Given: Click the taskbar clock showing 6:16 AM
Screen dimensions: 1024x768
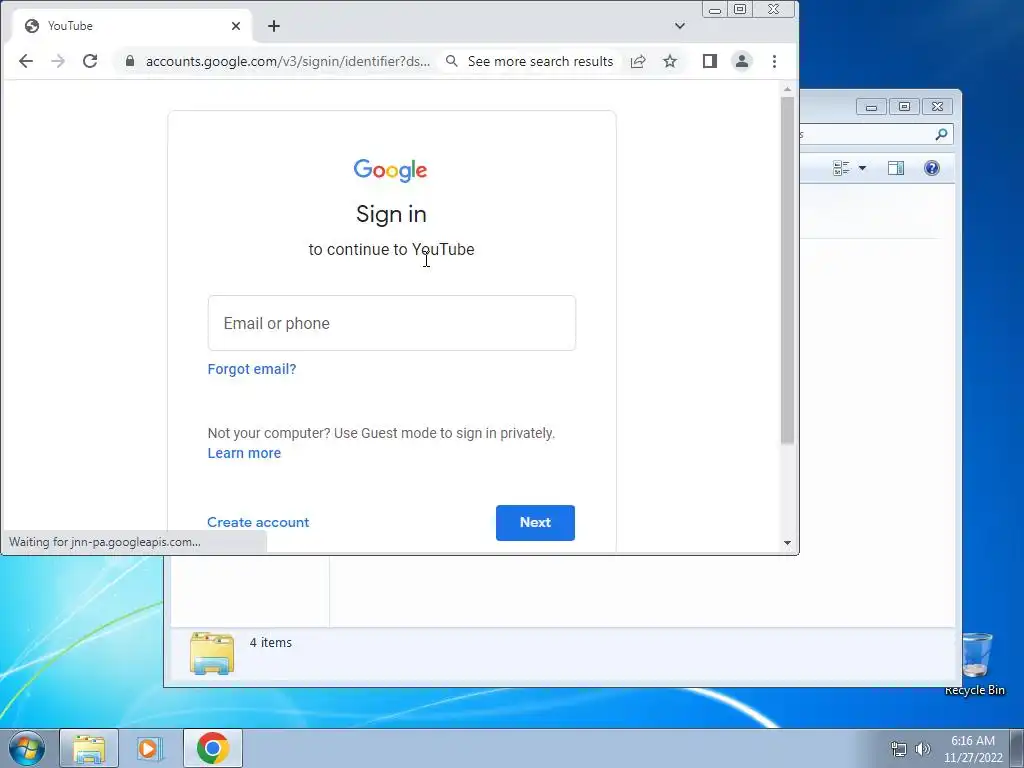Looking at the screenshot, I should pyautogui.click(x=973, y=749).
